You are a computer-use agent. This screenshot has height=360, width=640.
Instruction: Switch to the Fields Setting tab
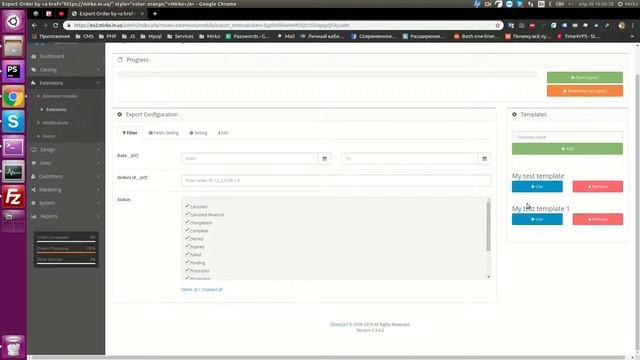(163, 133)
